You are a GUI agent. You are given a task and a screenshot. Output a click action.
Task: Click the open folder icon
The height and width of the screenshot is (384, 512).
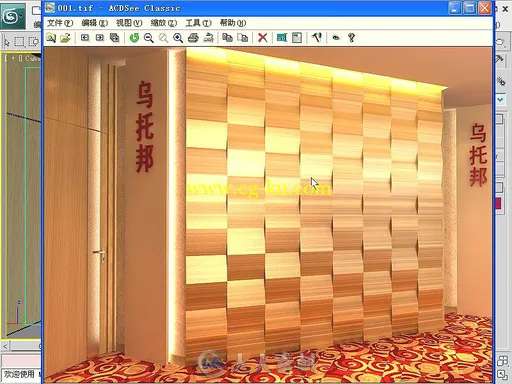65,38
